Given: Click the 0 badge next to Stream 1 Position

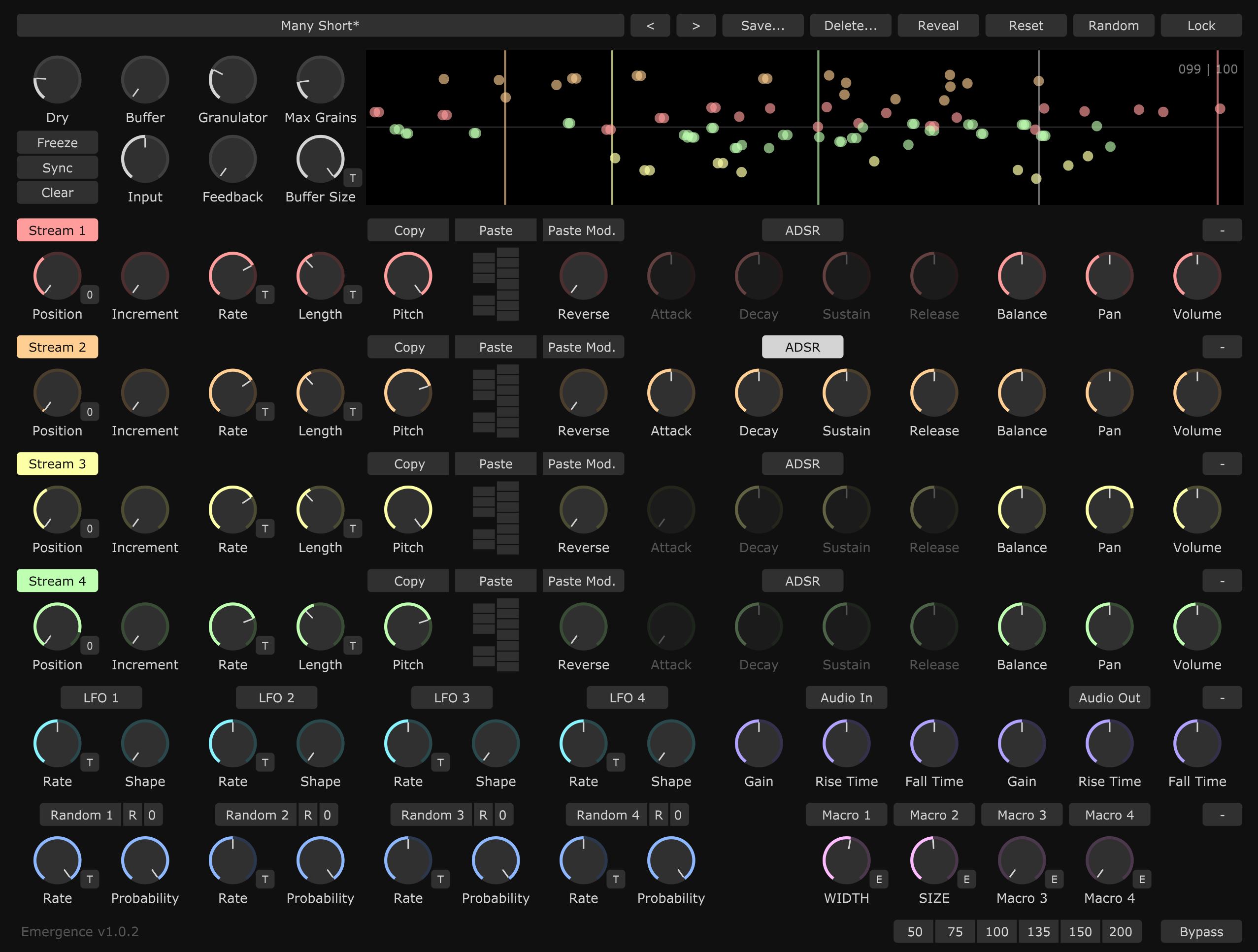Looking at the screenshot, I should [x=89, y=295].
